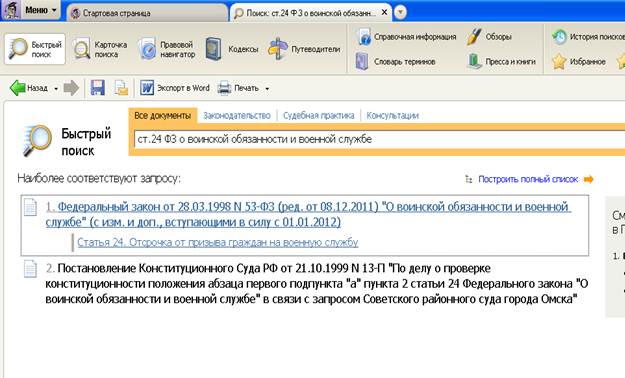
Task: Export results via Экспорт в Word
Action: (x=175, y=88)
